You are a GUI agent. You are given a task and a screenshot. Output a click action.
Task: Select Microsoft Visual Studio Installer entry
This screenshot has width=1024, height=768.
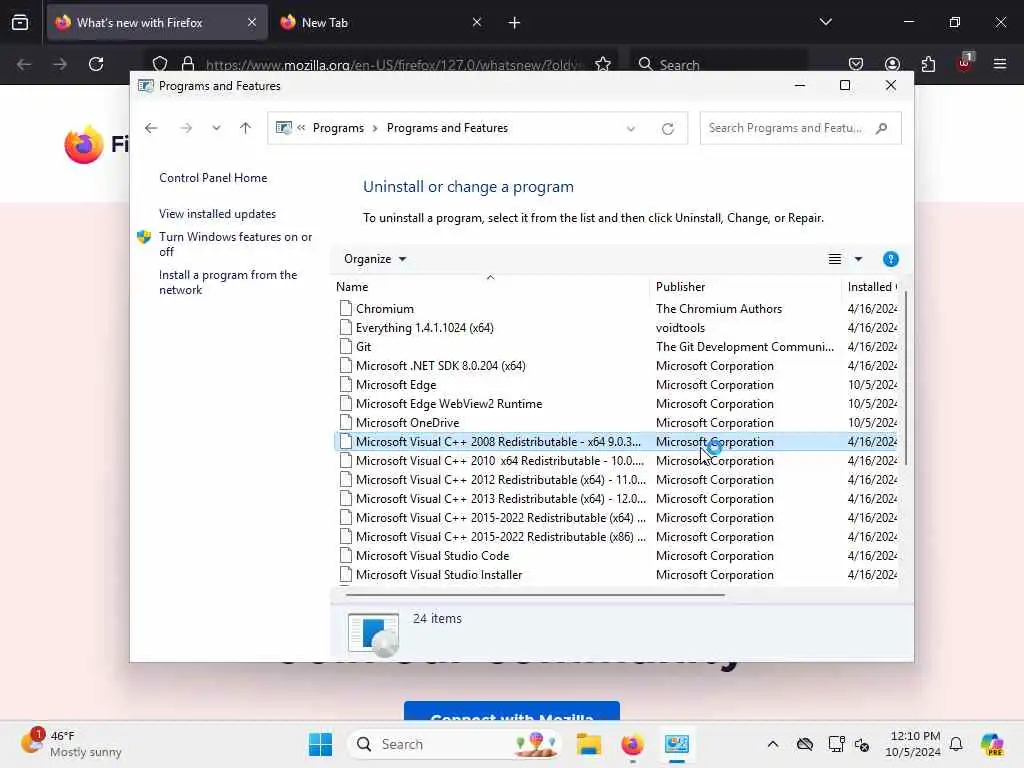pyautogui.click(x=616, y=575)
